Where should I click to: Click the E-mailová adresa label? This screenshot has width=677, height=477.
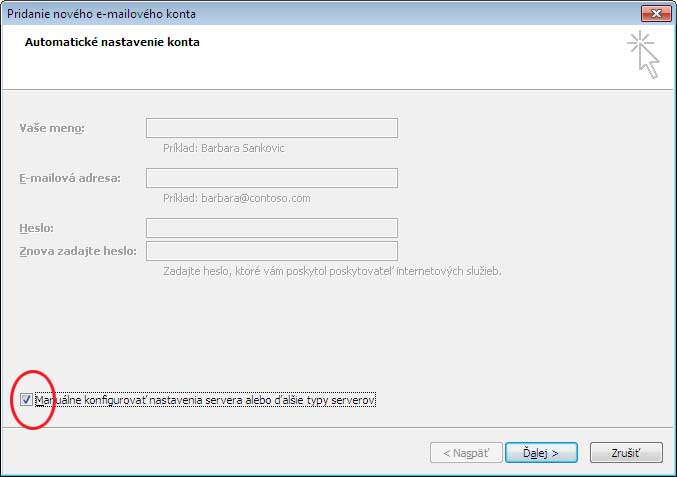tap(69, 178)
